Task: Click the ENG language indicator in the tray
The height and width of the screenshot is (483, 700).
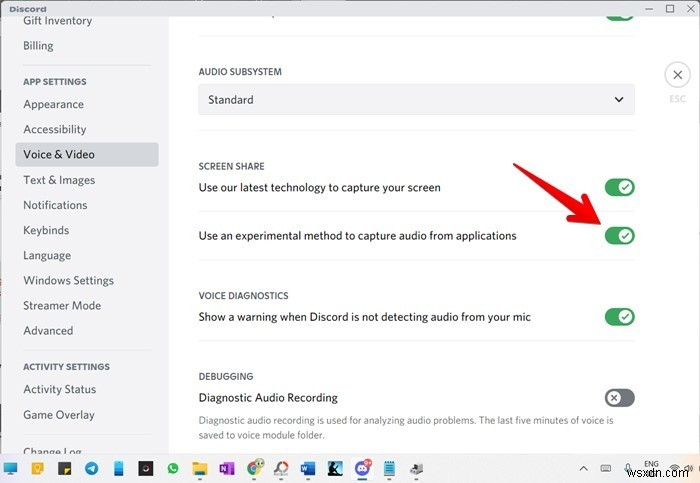Action: click(651, 464)
